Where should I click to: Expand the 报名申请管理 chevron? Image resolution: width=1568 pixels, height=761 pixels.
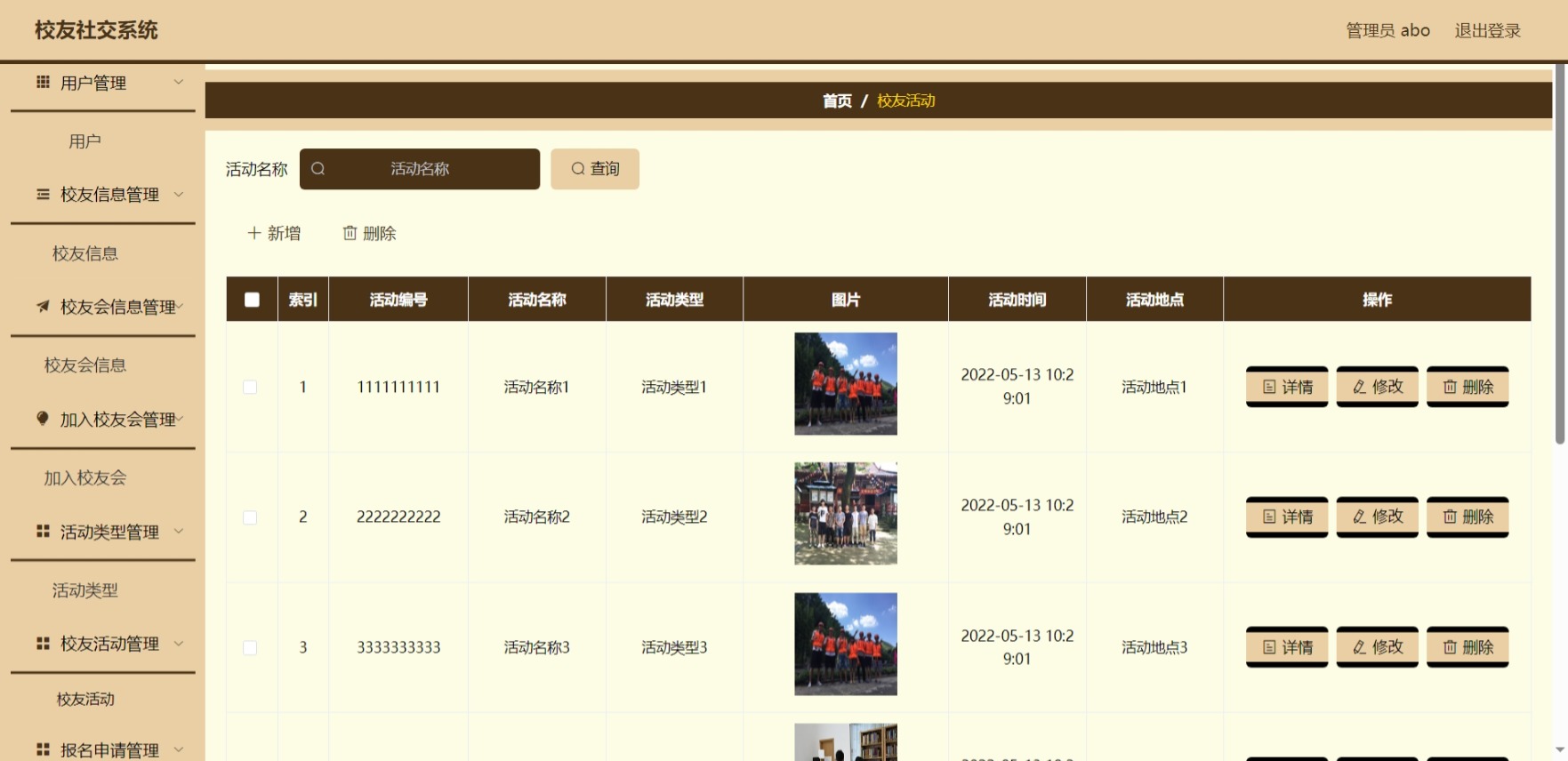click(x=179, y=749)
